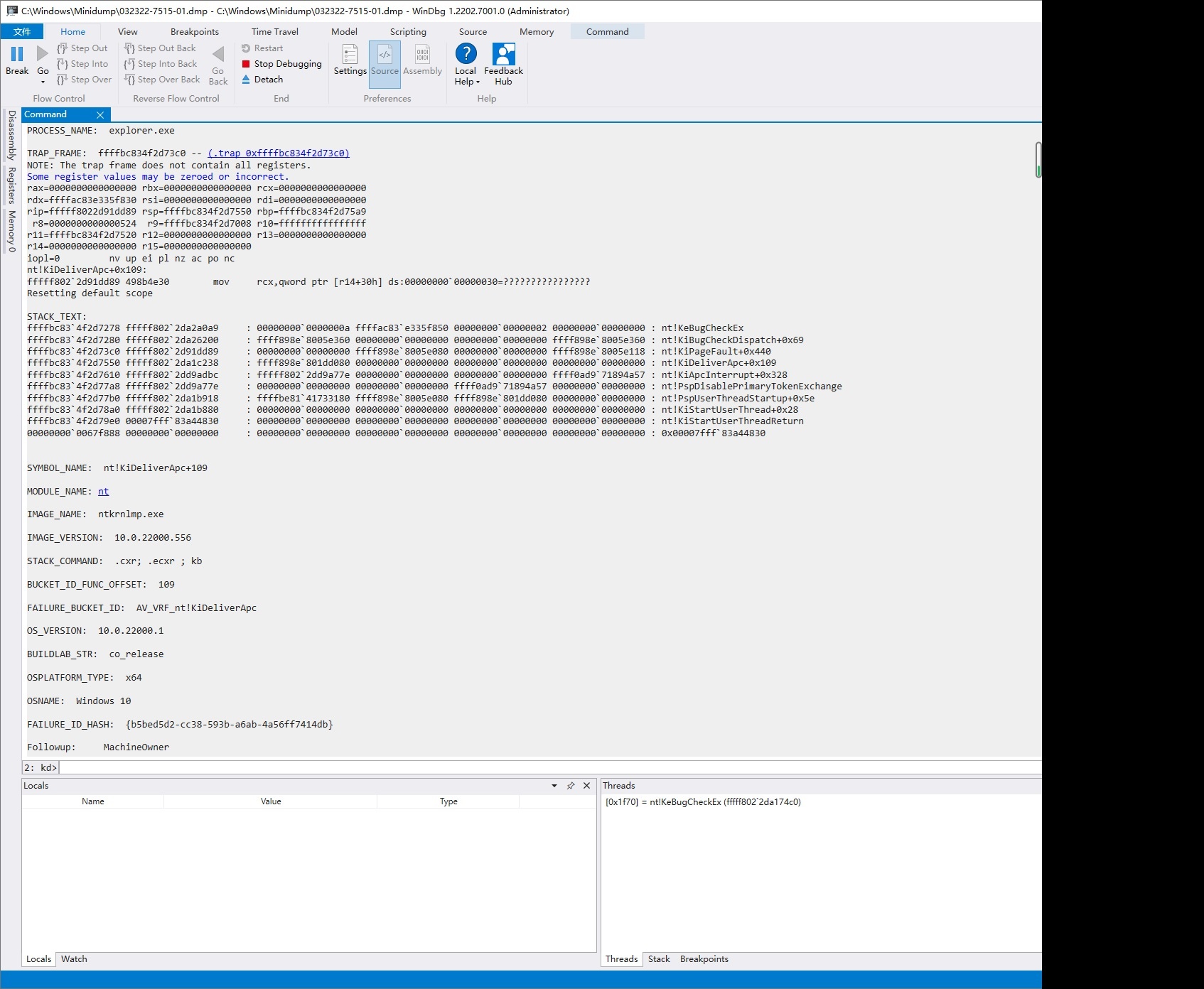The image size is (1204, 989).
Task: Open the 文件 file menu
Action: pyautogui.click(x=22, y=32)
